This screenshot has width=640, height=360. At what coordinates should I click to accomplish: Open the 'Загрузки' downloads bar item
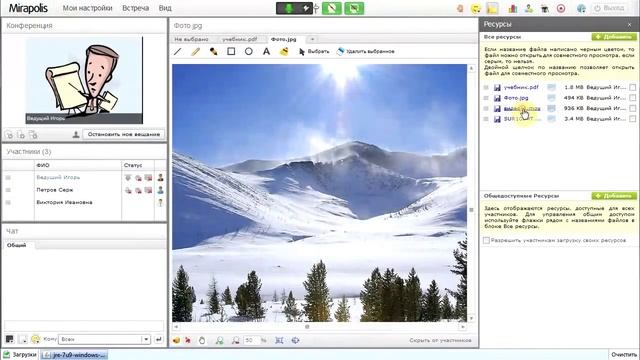[20, 355]
